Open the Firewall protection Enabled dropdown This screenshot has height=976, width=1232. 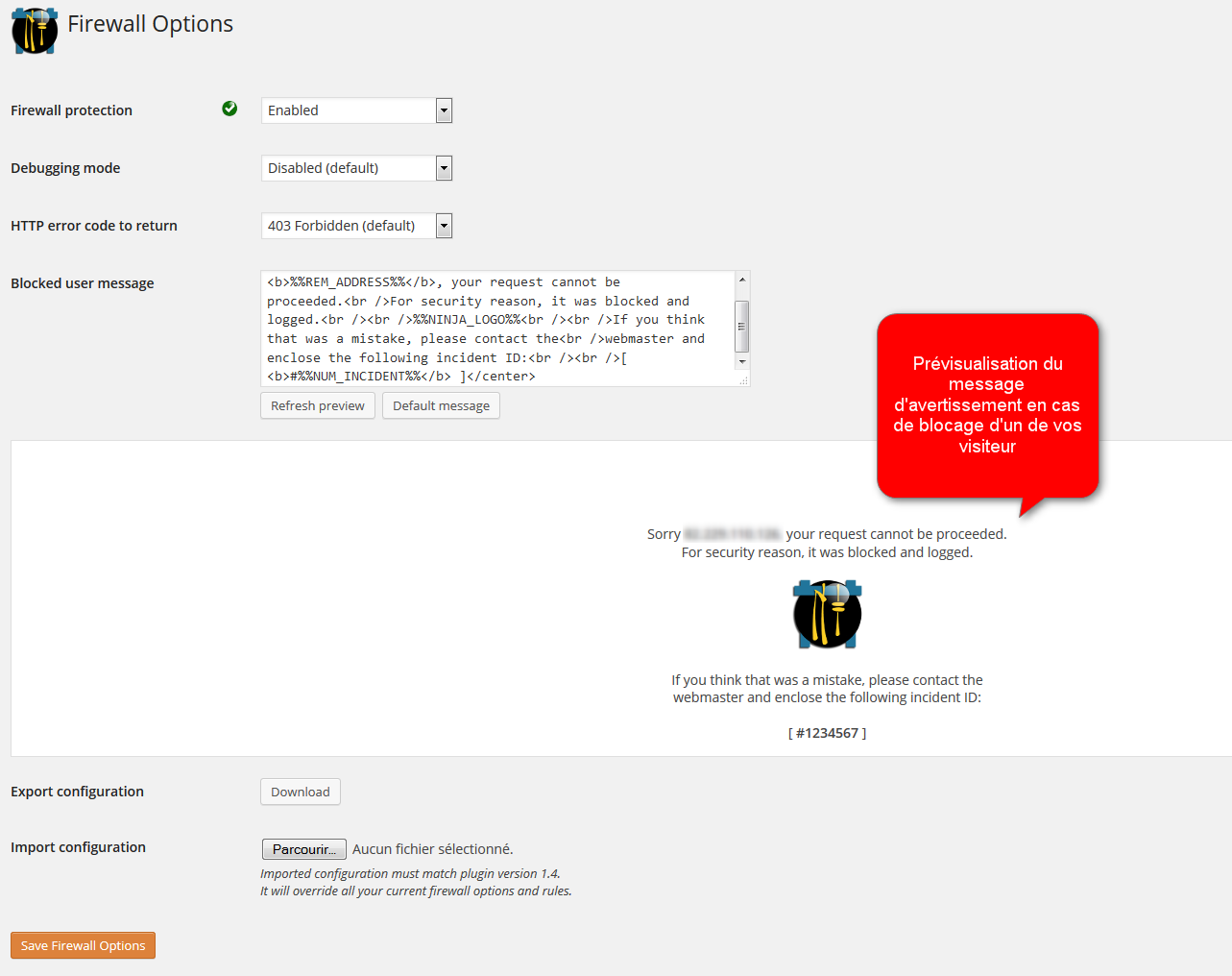pyautogui.click(x=356, y=110)
